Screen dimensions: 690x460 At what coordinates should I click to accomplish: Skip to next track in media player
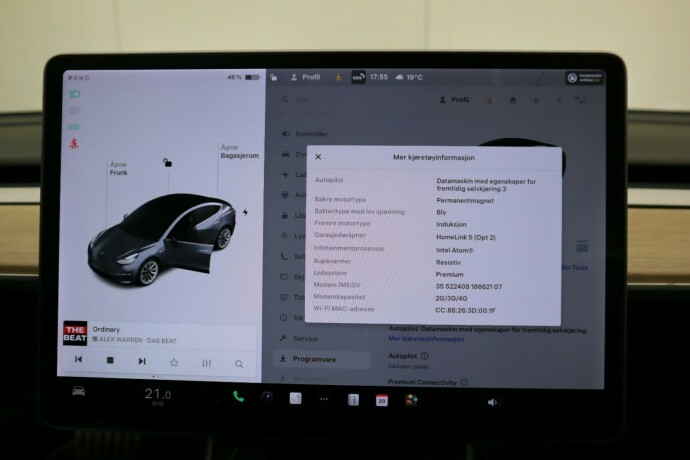[x=142, y=360]
